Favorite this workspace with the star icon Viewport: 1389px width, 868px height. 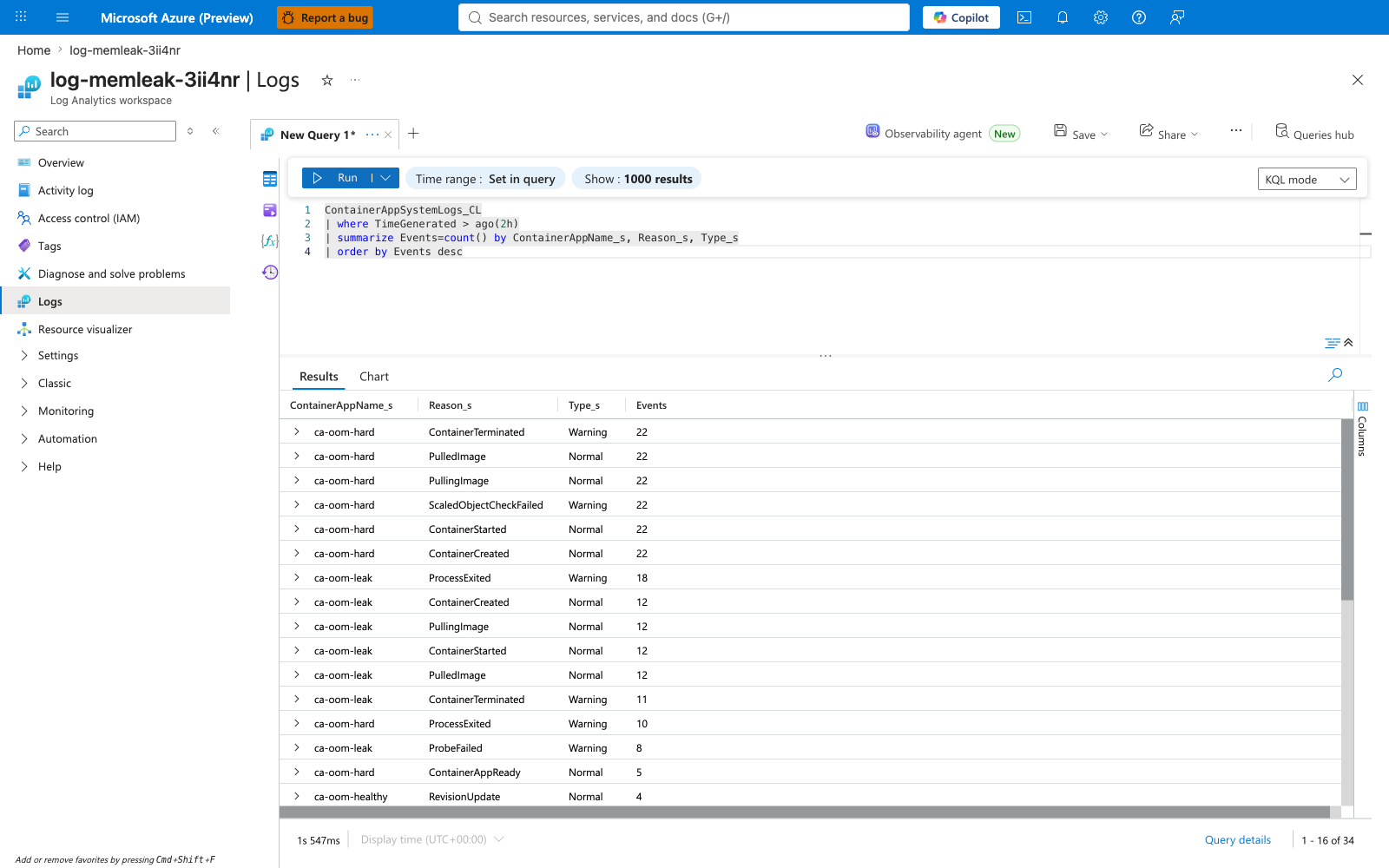point(327,80)
